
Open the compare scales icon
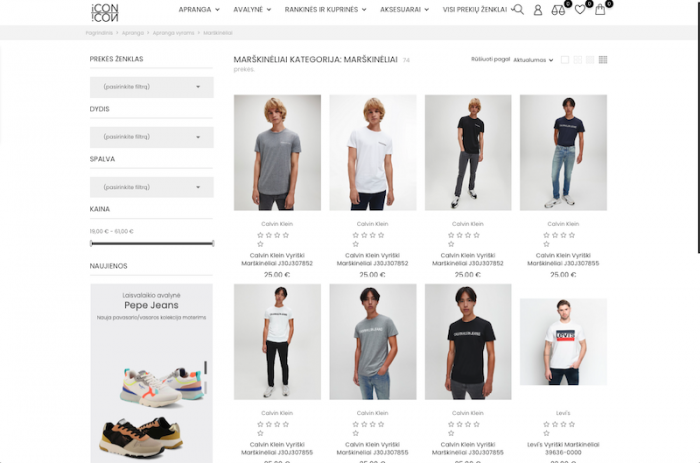558,10
